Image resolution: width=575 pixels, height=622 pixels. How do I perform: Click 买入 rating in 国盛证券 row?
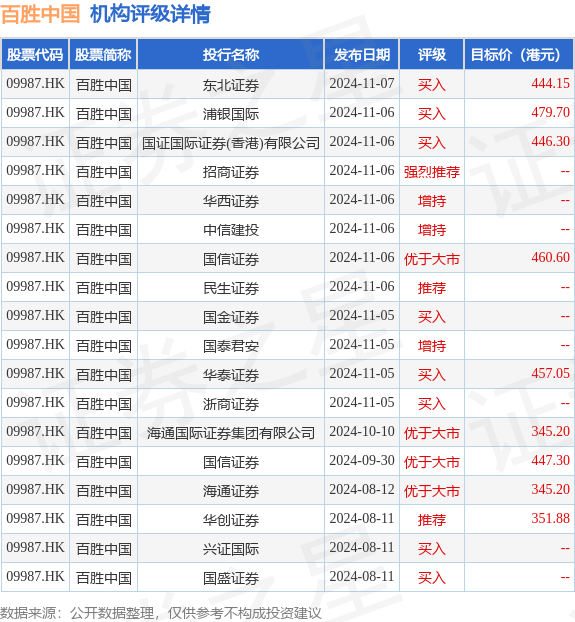pos(431,577)
